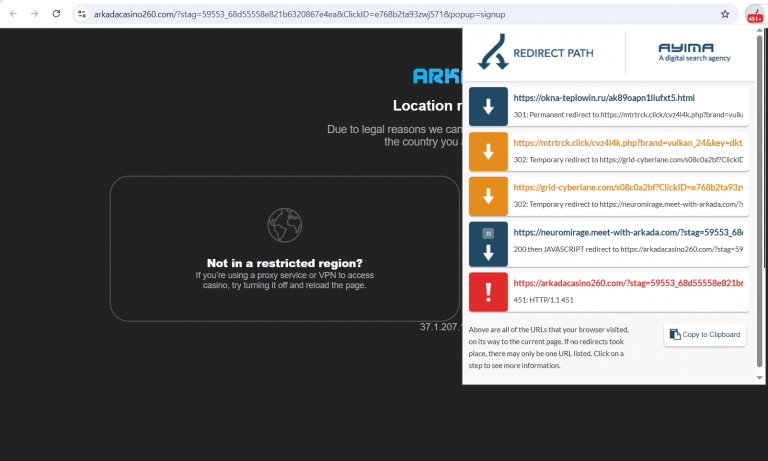Bookmark this page with the star icon

725,14
